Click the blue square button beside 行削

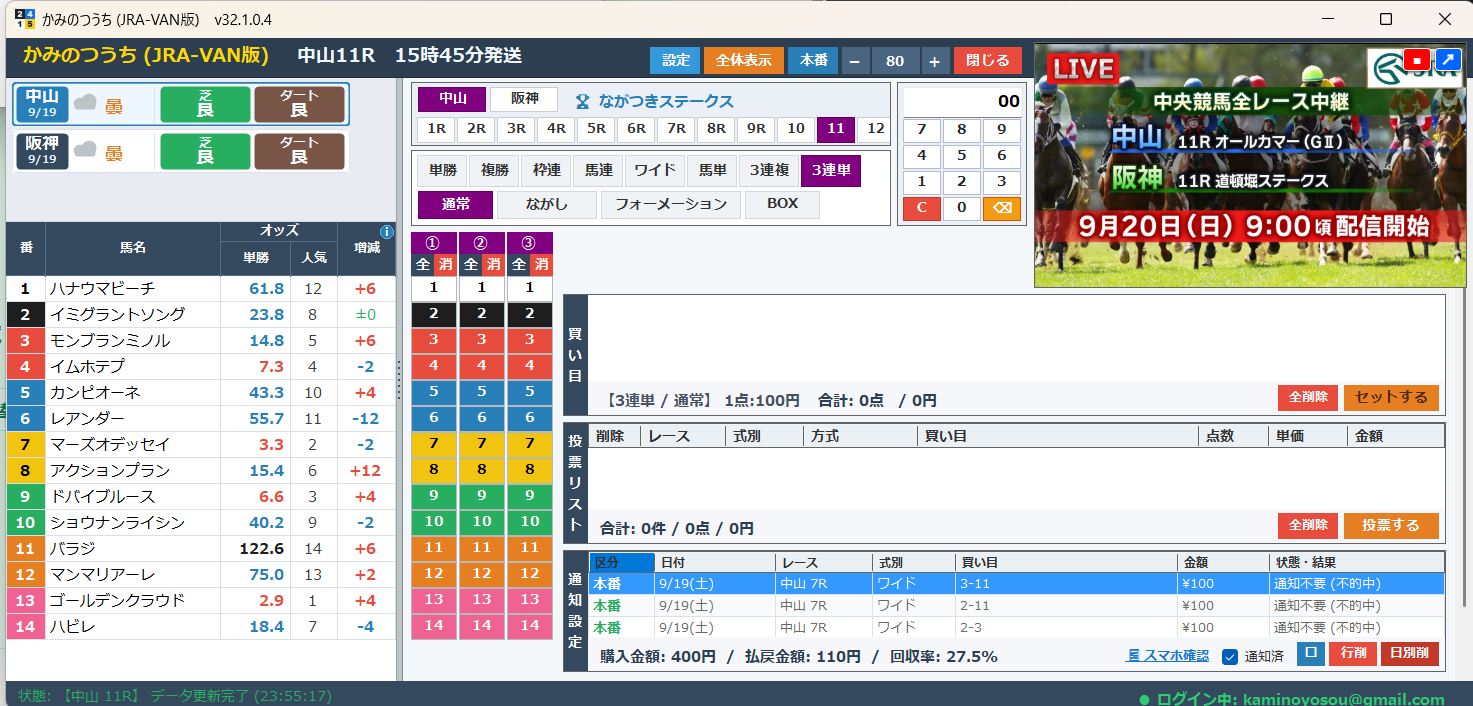pyautogui.click(x=1311, y=654)
